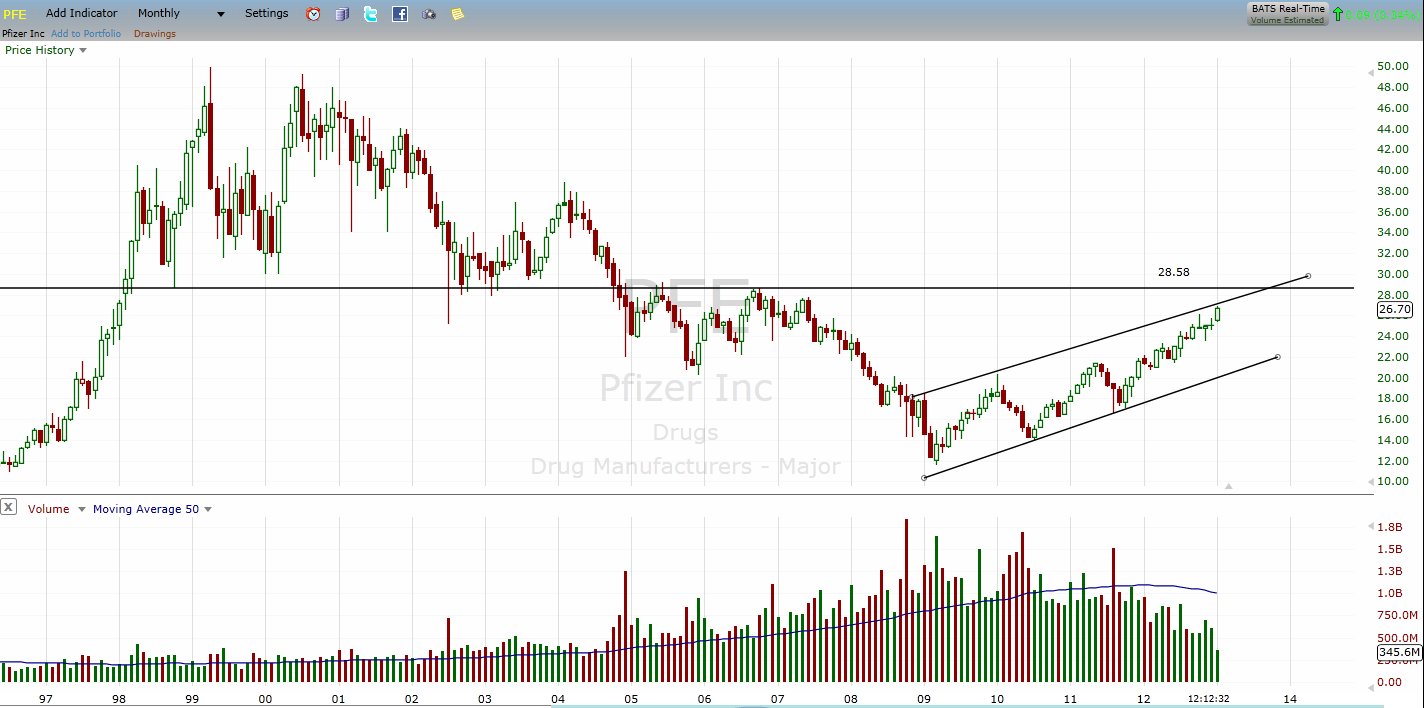The width and height of the screenshot is (1424, 708).
Task: Click the 750.0M volume axis label
Action: [1397, 616]
